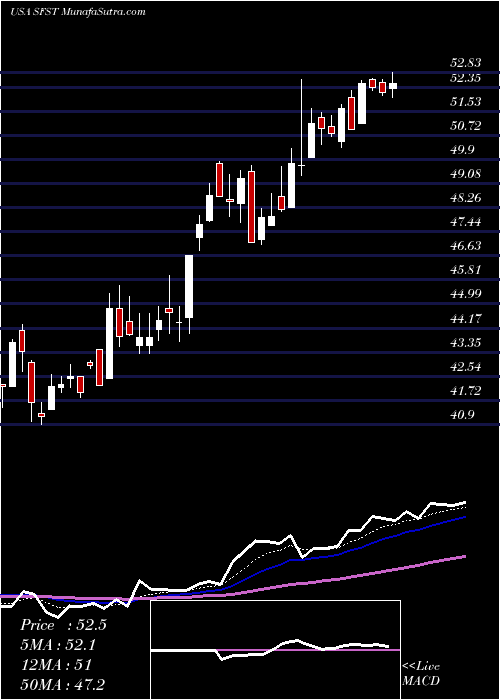Click the 49.08 price axis label
This screenshot has width=500, height=700.
pyautogui.click(x=465, y=175)
